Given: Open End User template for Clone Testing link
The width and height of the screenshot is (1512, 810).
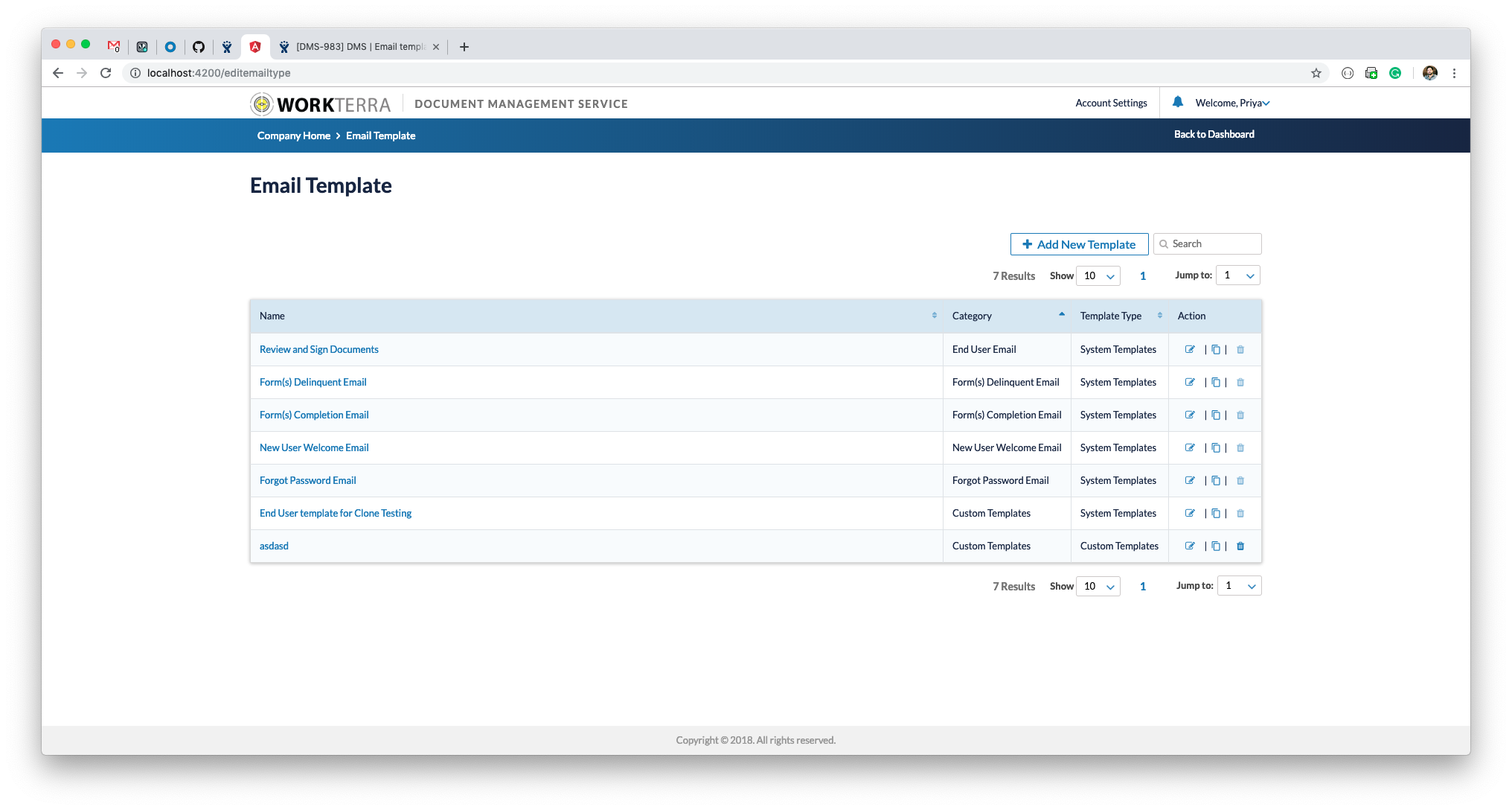Looking at the screenshot, I should click(335, 513).
